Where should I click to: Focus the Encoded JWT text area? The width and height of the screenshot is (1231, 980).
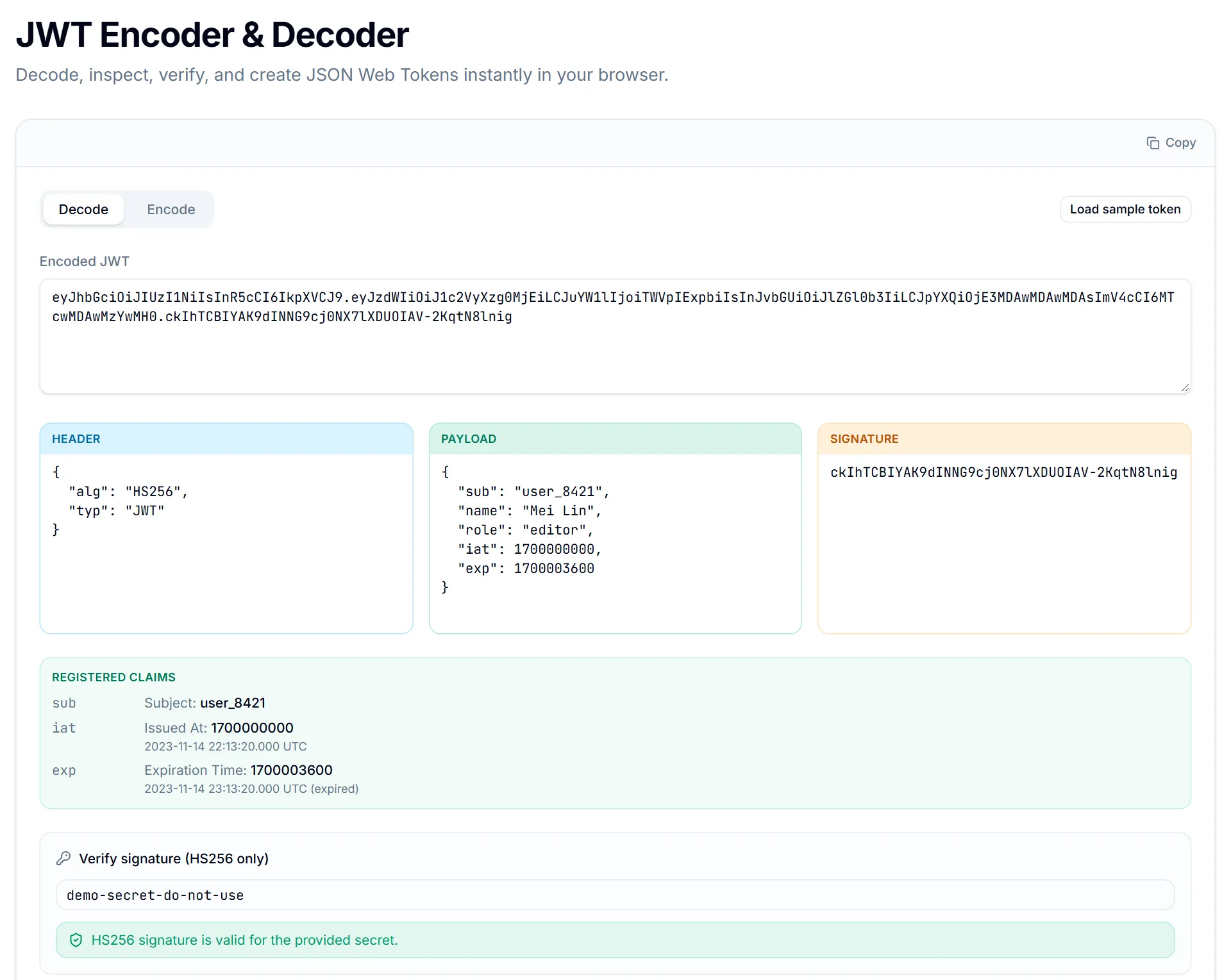tap(615, 336)
